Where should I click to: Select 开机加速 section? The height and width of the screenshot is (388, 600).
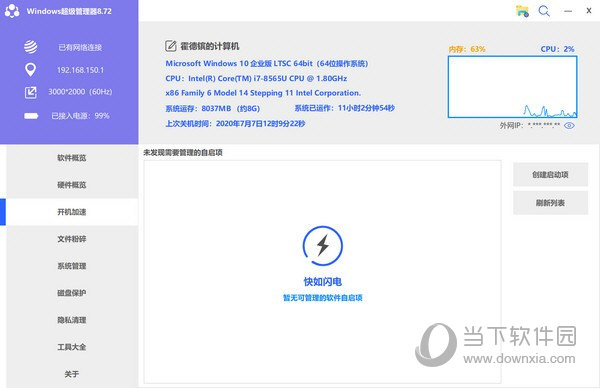tap(72, 212)
